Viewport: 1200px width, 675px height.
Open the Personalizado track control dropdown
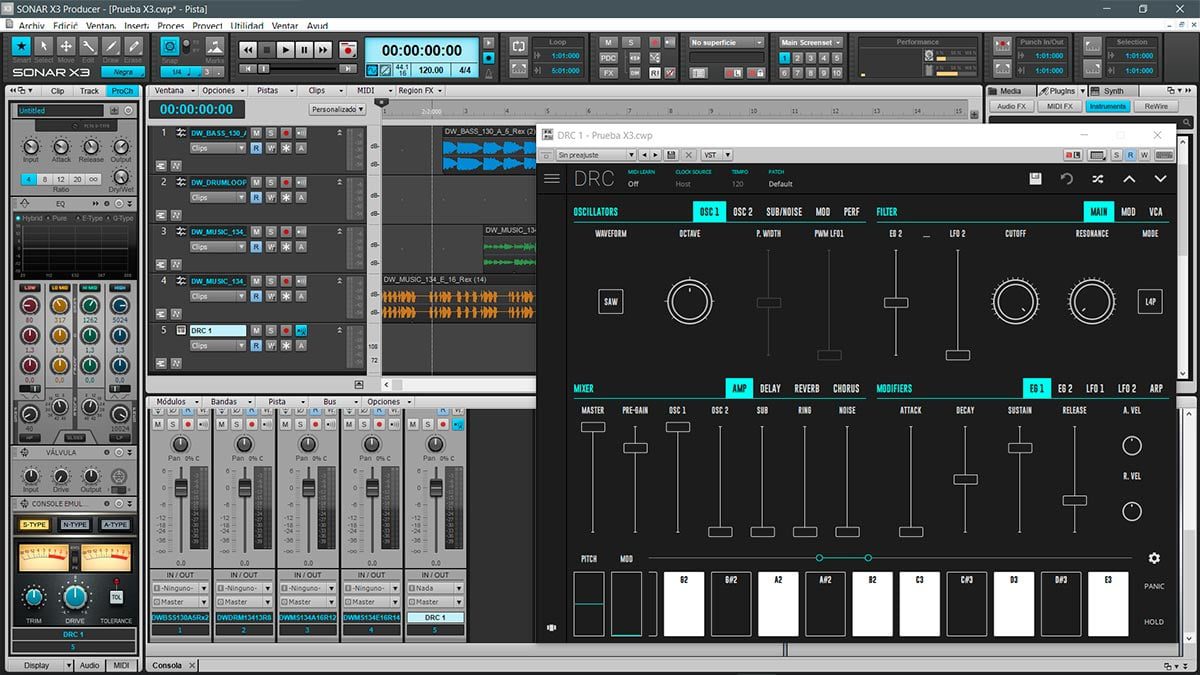(x=337, y=109)
